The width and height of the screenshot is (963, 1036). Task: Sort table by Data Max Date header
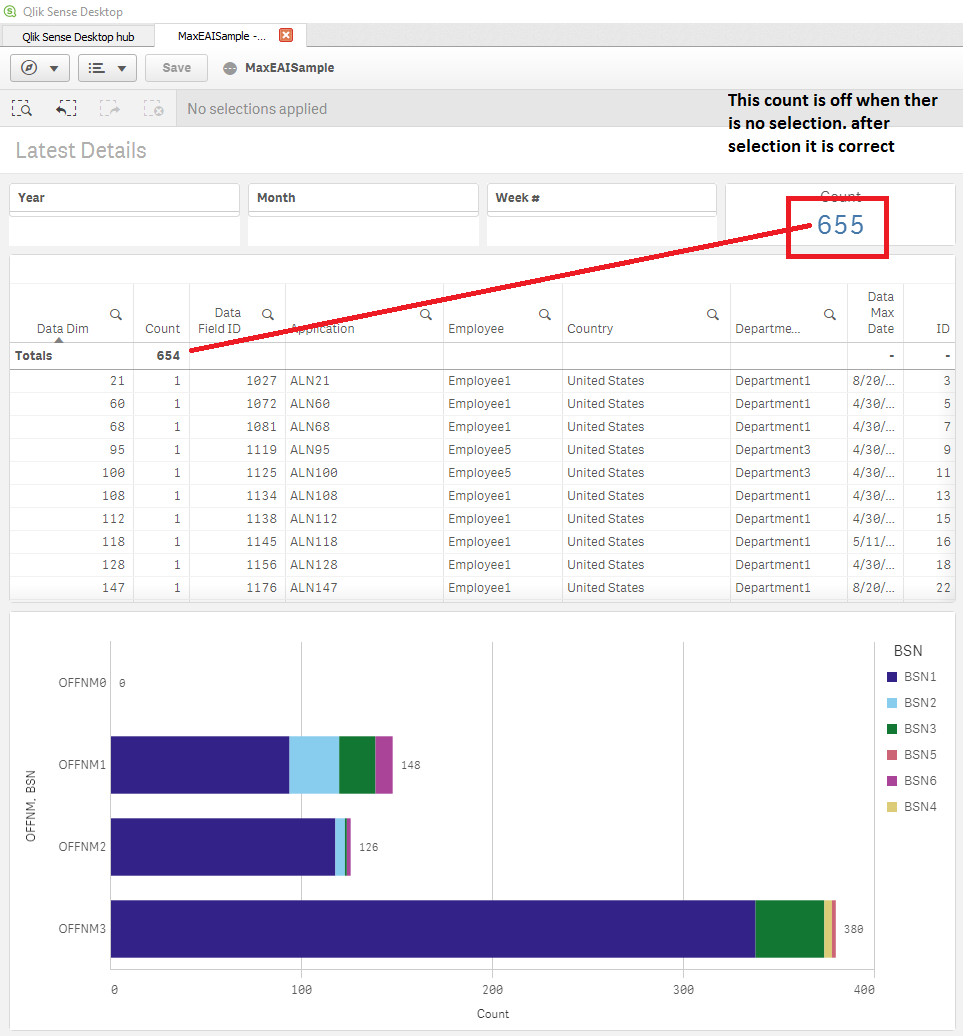(x=880, y=312)
